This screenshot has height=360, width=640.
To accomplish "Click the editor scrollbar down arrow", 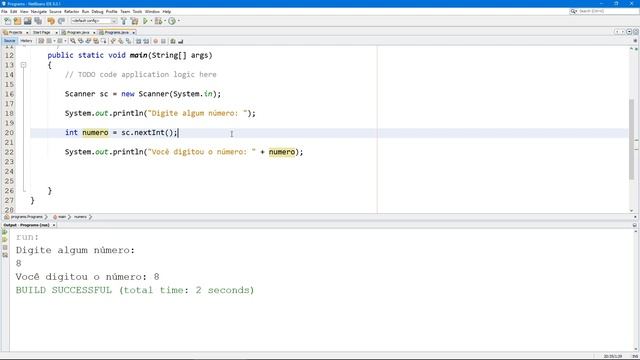I will 632,211.
